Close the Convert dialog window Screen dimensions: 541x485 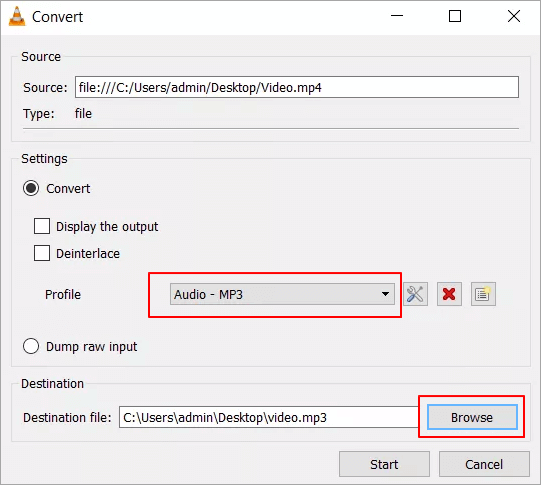pyautogui.click(x=514, y=16)
